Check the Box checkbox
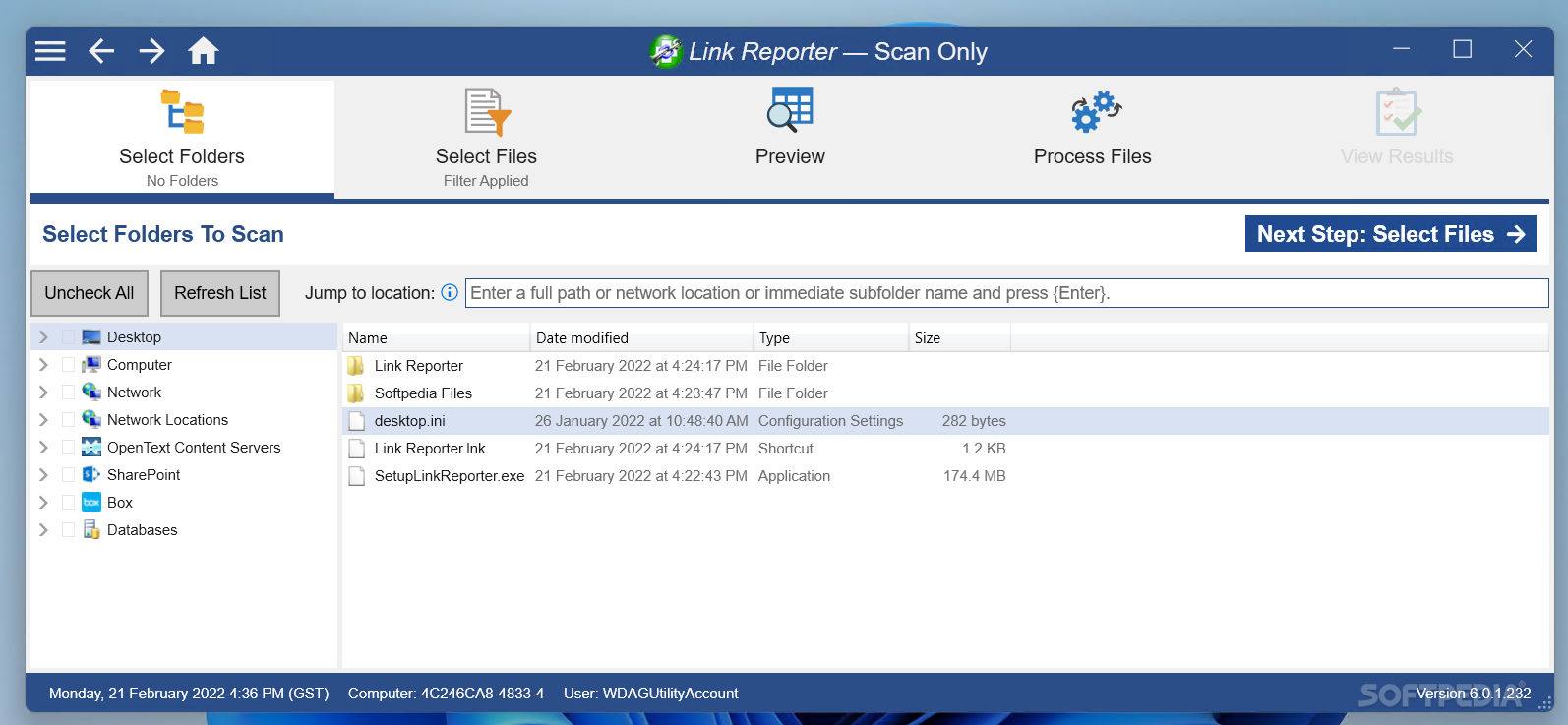Image resolution: width=1568 pixels, height=725 pixels. [68, 503]
